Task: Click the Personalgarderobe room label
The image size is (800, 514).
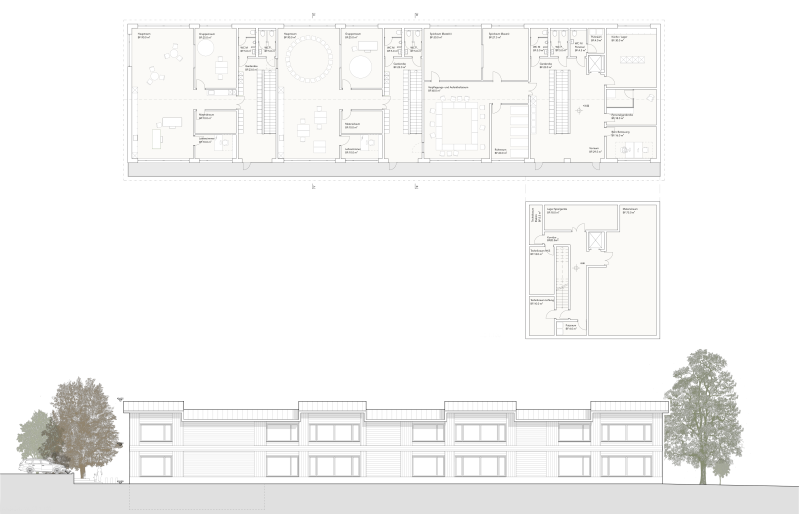Action: pos(622,117)
